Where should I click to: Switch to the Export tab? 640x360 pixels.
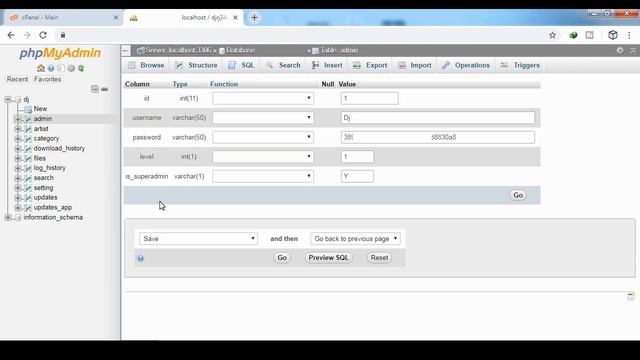(x=370, y=65)
